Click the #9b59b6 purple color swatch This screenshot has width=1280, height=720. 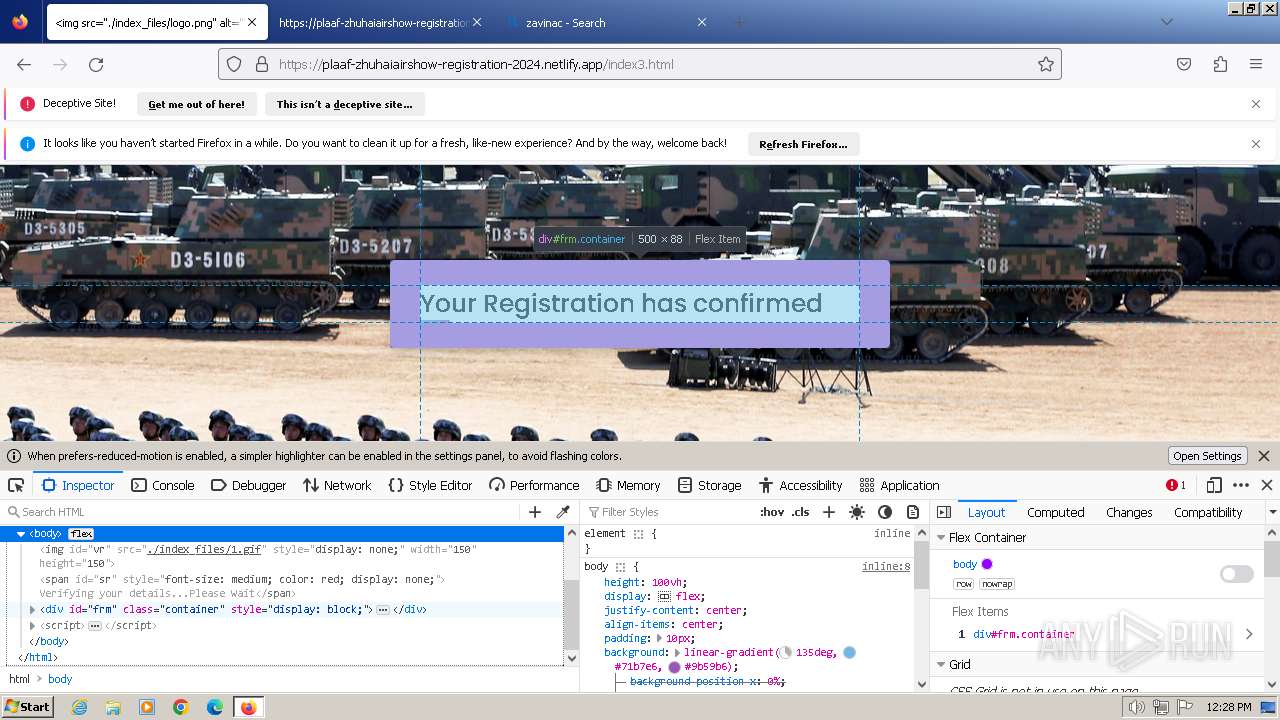675,667
